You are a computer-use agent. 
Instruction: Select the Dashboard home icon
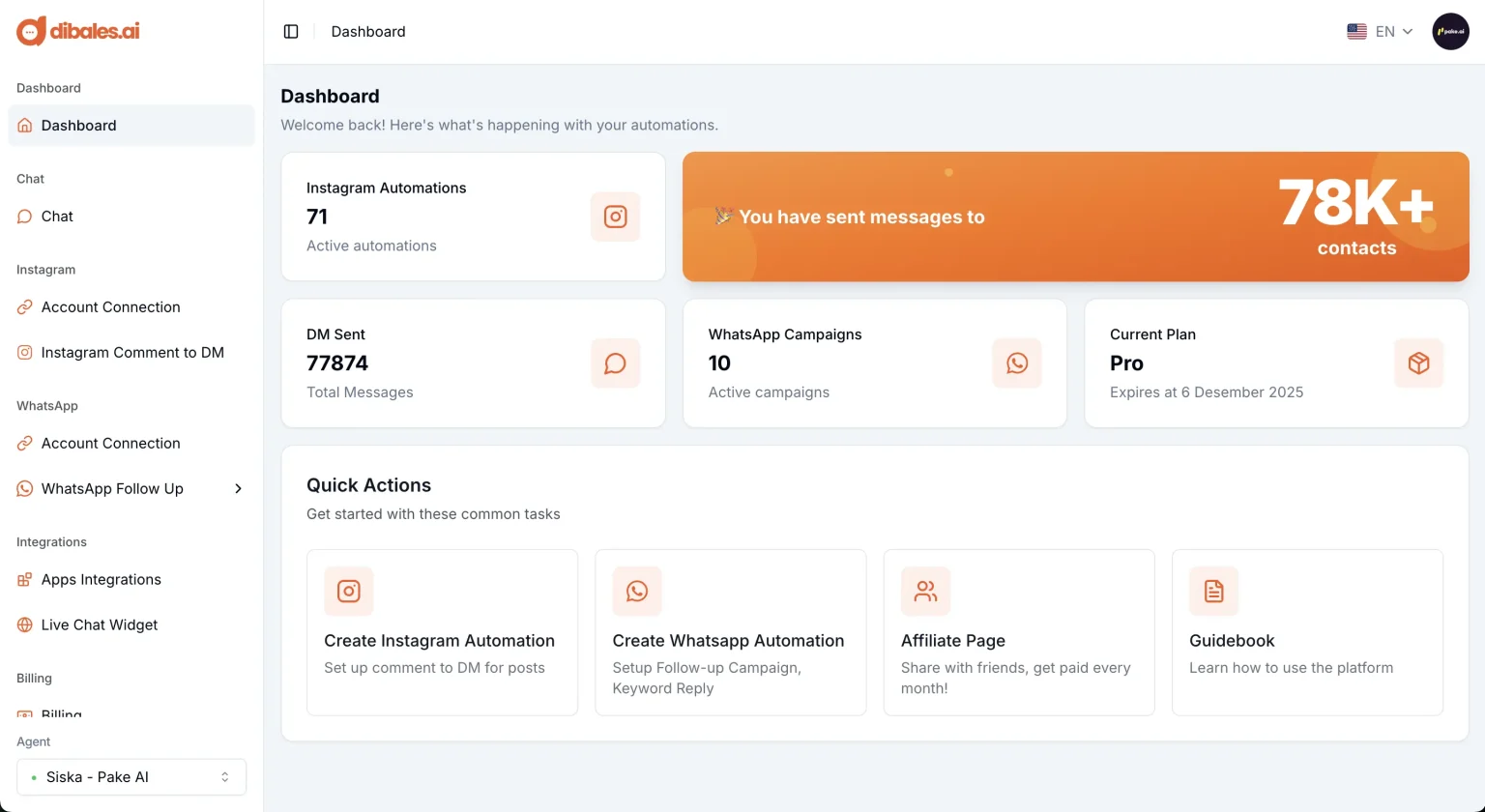24,125
